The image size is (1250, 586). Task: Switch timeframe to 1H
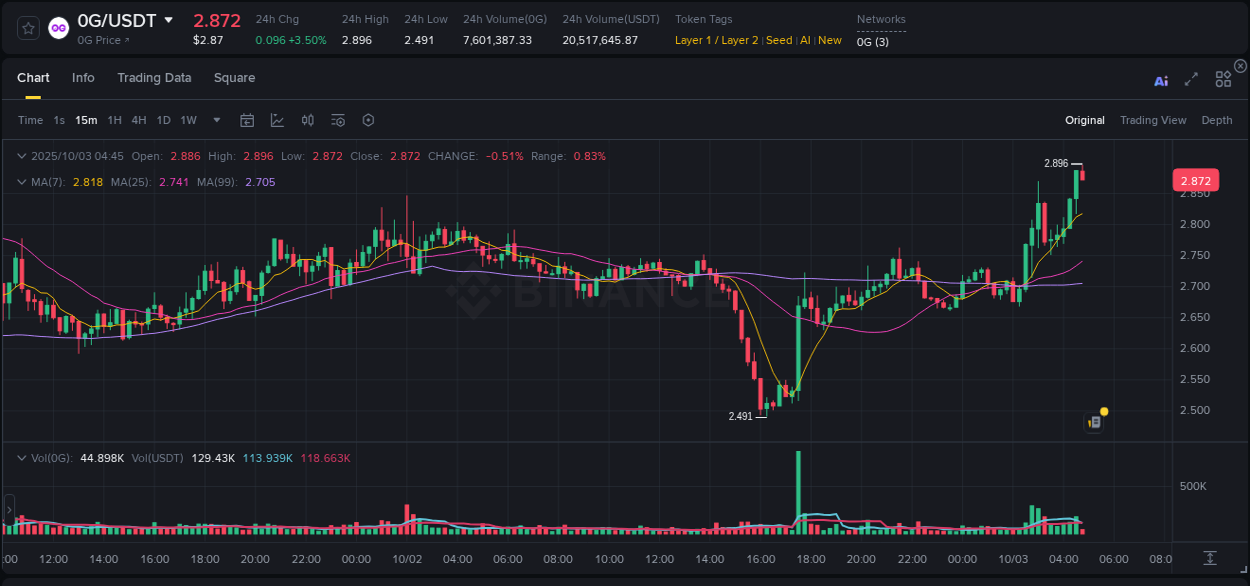pos(114,120)
